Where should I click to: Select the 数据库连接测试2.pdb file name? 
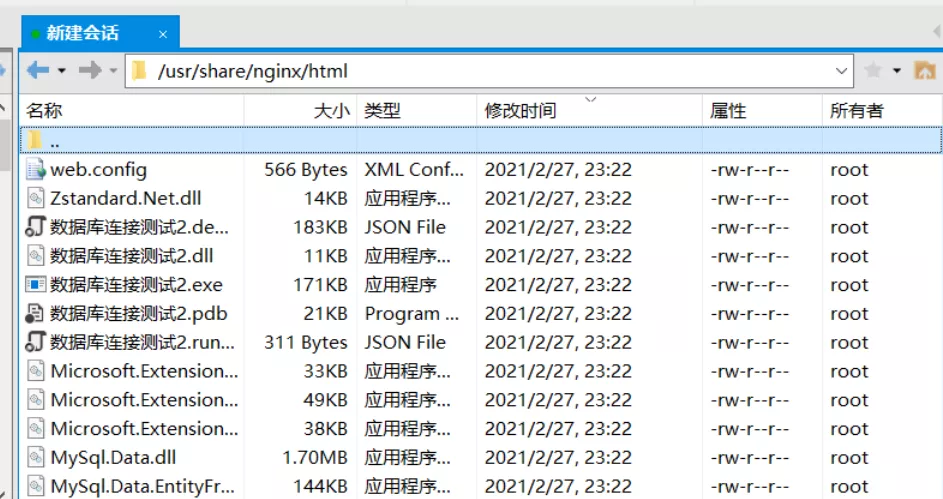139,313
